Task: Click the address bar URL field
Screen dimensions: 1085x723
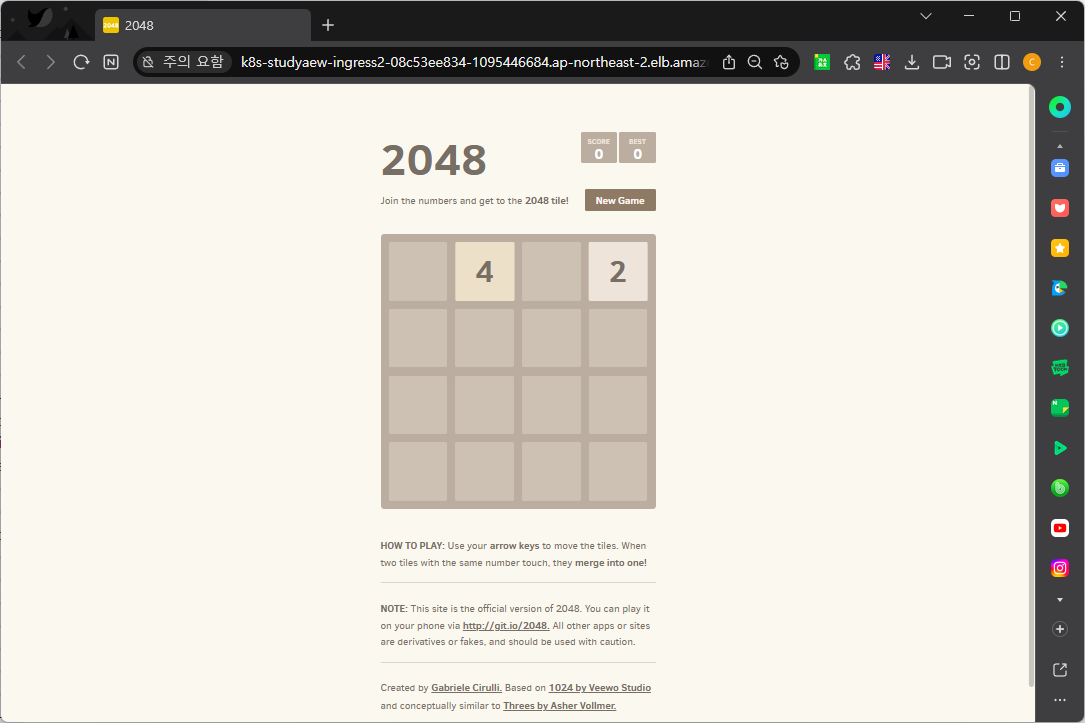Action: [x=474, y=62]
